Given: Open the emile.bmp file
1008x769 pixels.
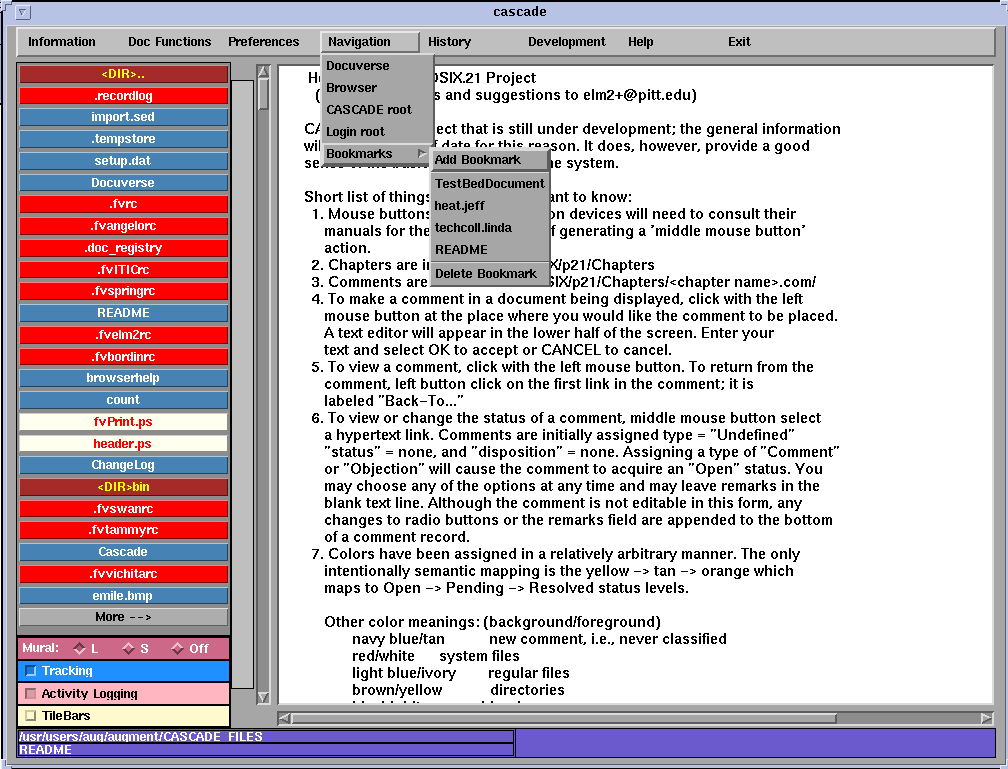Looking at the screenshot, I should pyautogui.click(x=123, y=595).
